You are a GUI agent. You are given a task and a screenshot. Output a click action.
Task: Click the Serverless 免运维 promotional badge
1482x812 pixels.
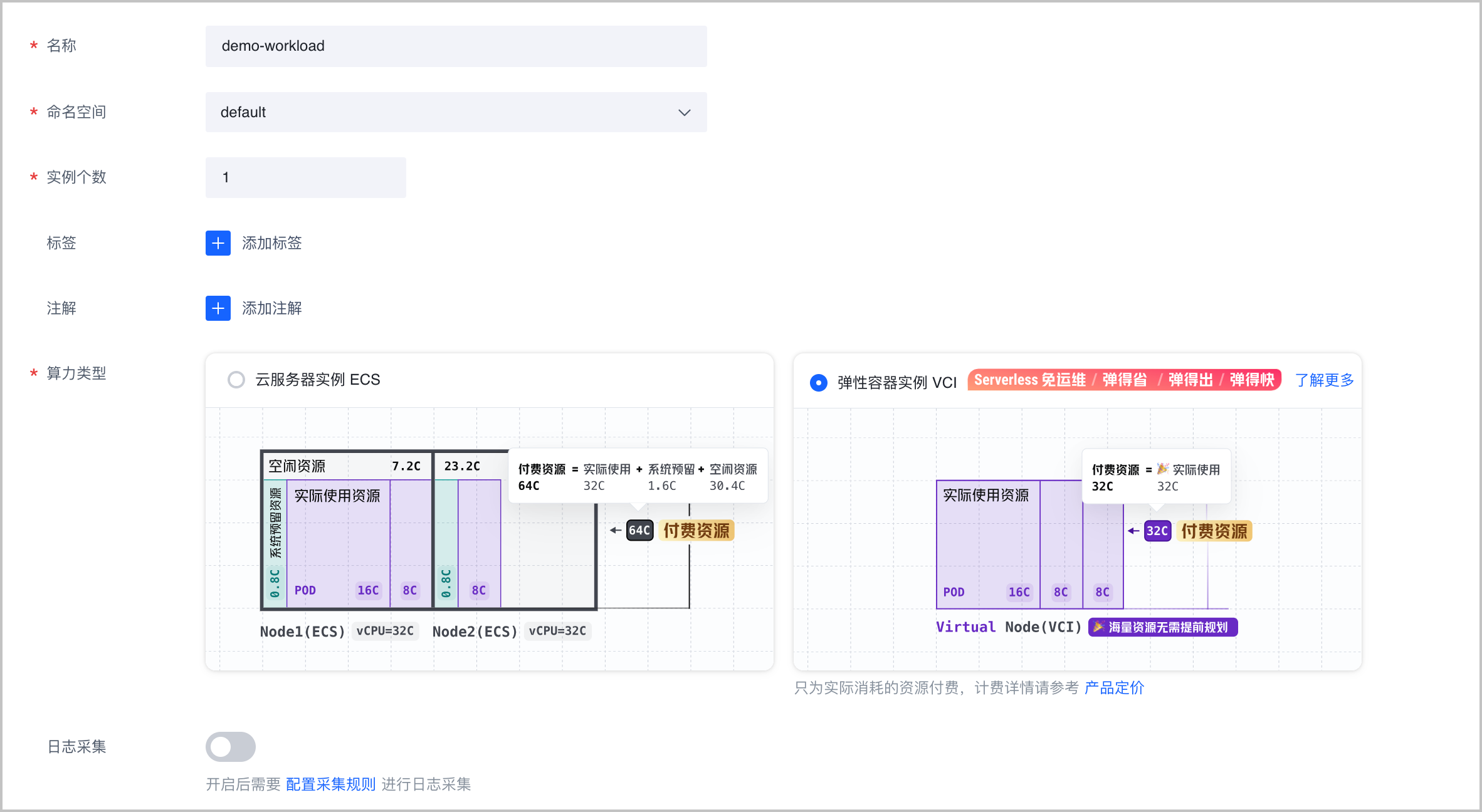pyautogui.click(x=1124, y=380)
